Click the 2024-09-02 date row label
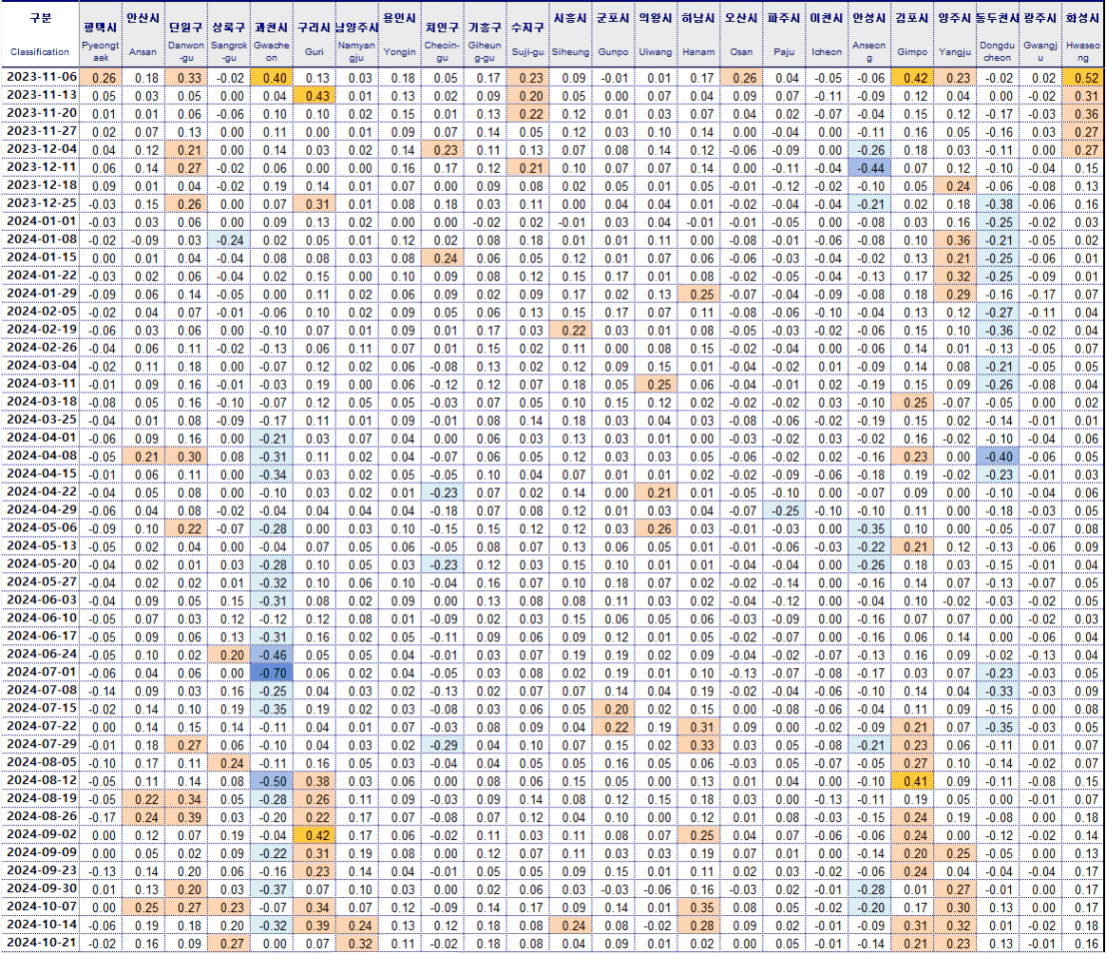This screenshot has width=1106, height=954. click(x=40, y=835)
